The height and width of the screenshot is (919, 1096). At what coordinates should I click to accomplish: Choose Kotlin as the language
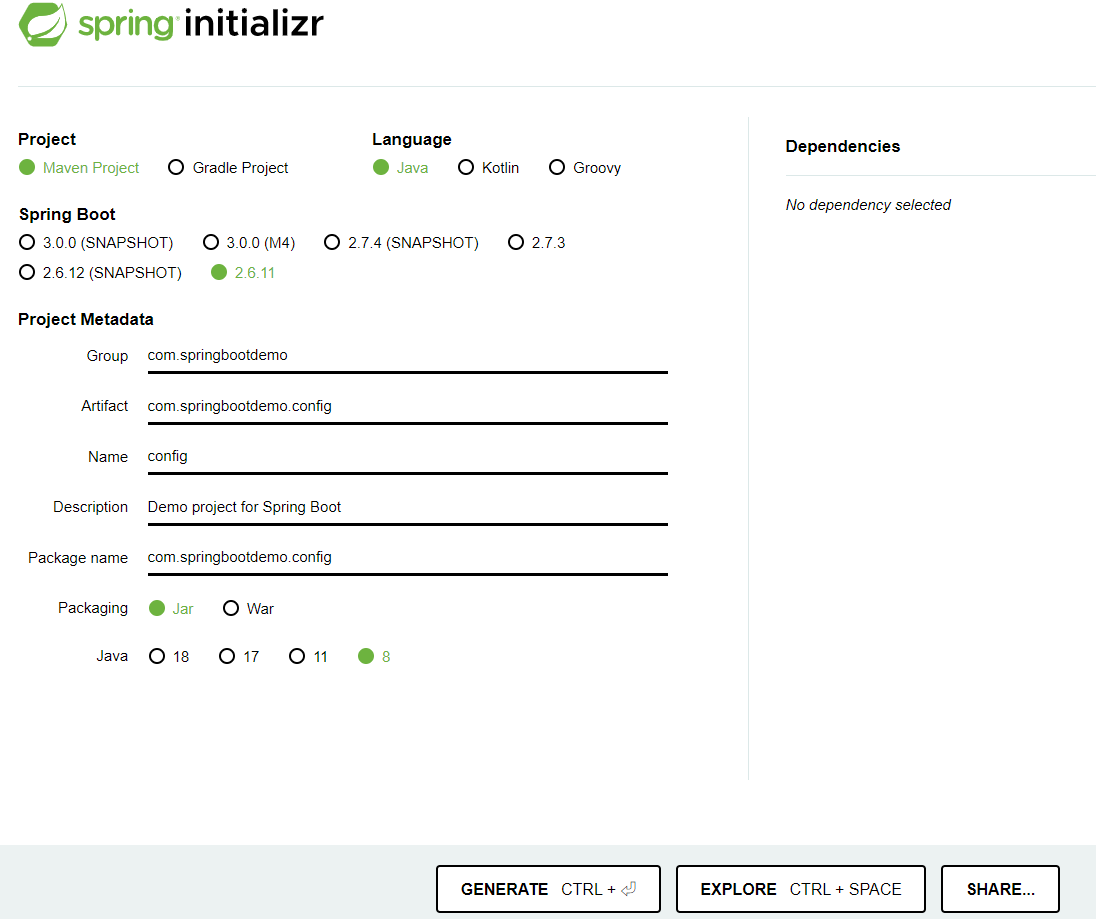(466, 168)
